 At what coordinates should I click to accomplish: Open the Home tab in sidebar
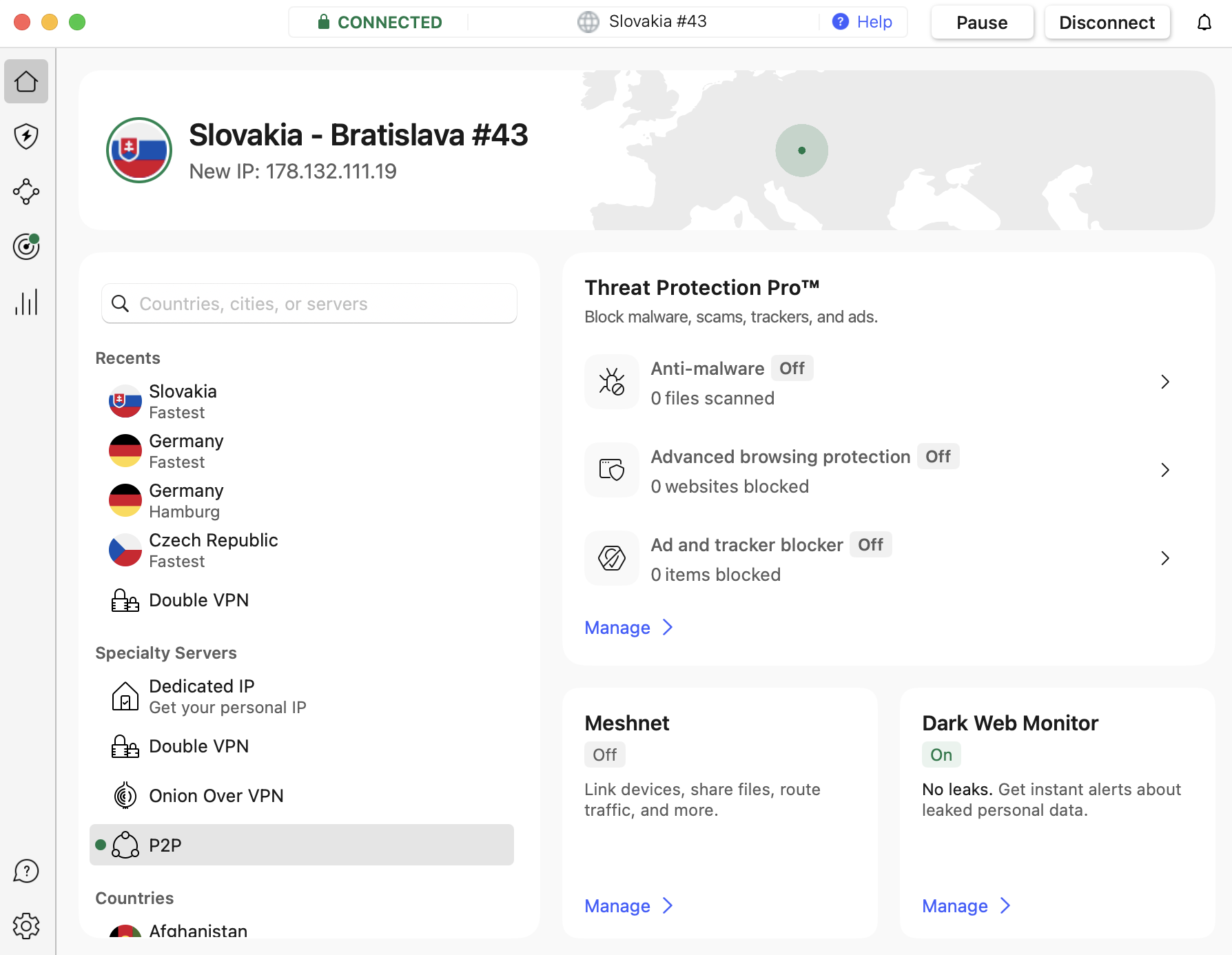[26, 81]
